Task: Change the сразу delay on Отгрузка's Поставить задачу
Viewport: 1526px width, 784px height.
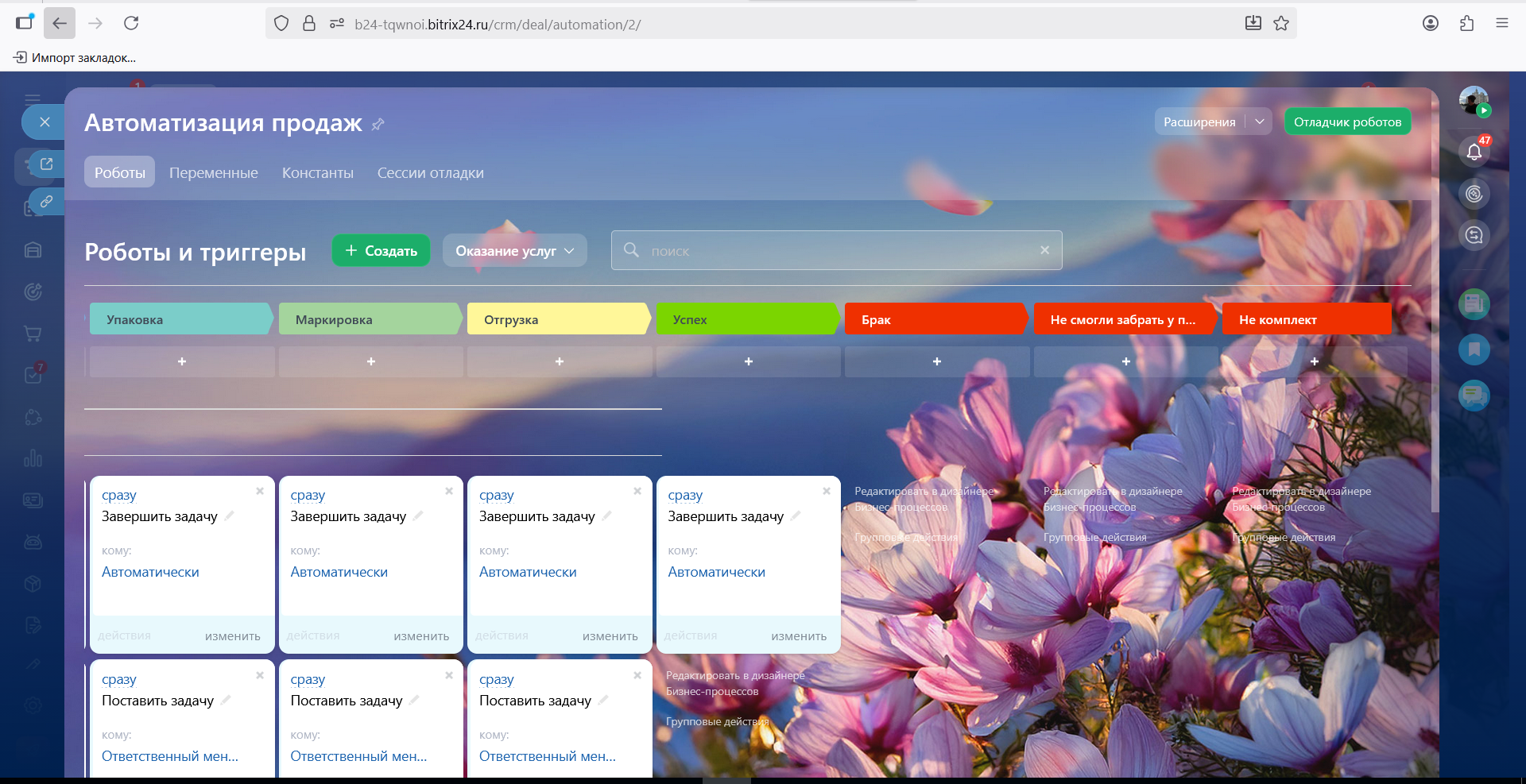Action: pos(497,679)
